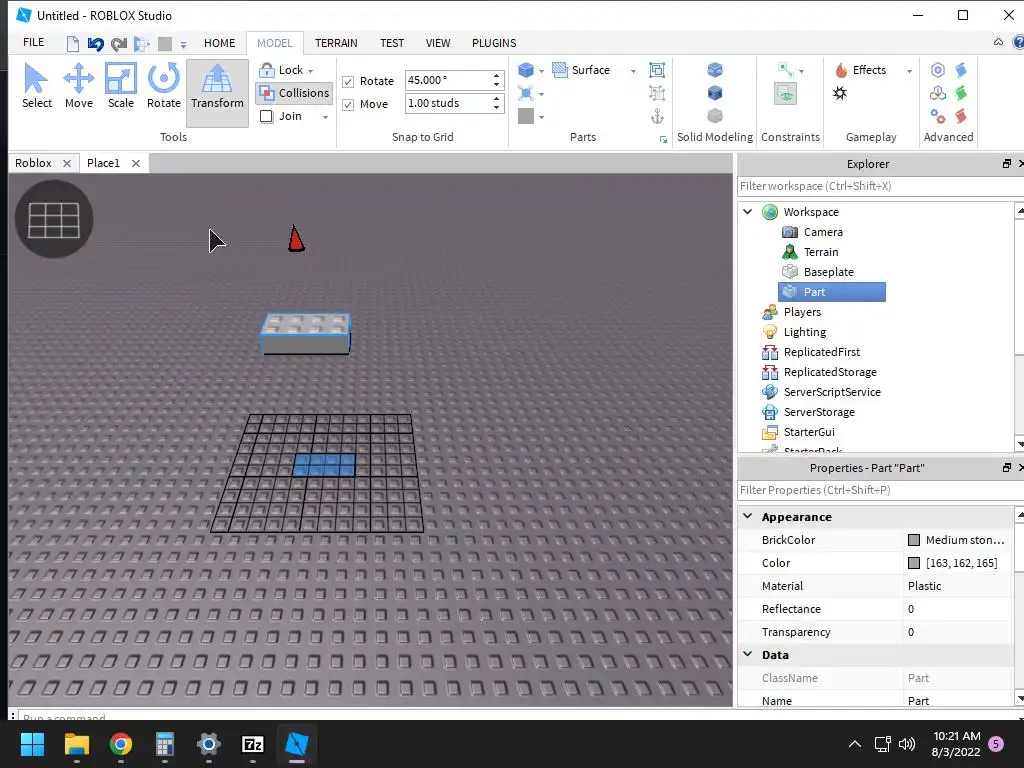Click the Separate solid modeling icon

coord(715,116)
